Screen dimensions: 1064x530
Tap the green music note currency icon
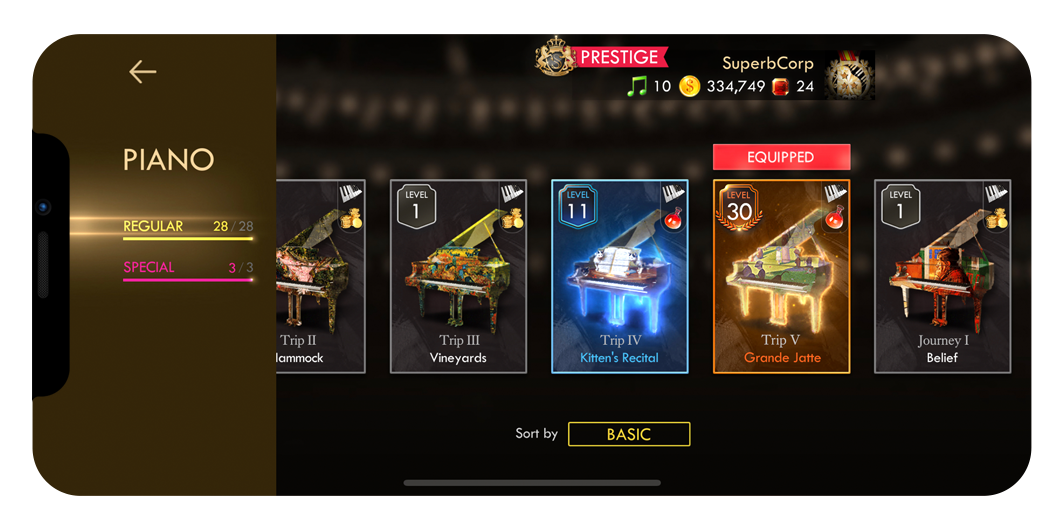[x=637, y=87]
